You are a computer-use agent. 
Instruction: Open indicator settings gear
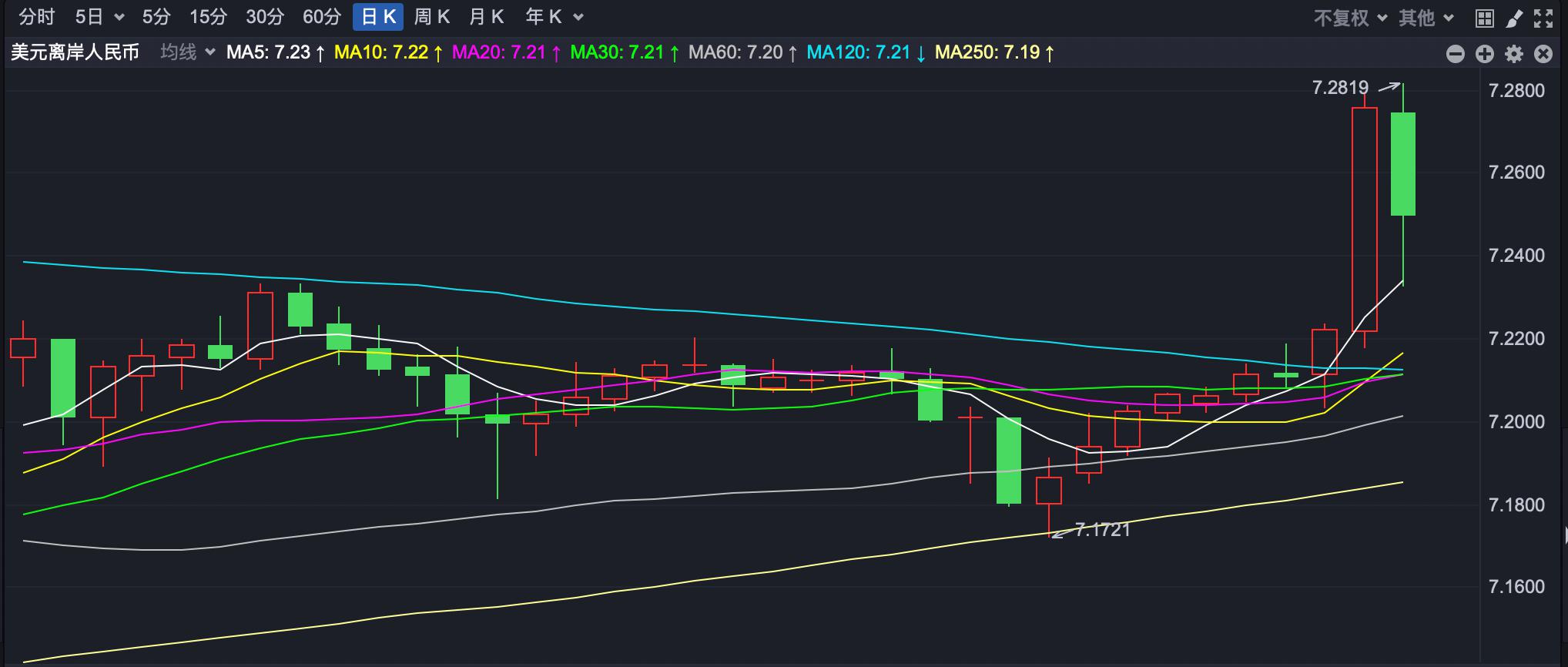(x=1514, y=53)
